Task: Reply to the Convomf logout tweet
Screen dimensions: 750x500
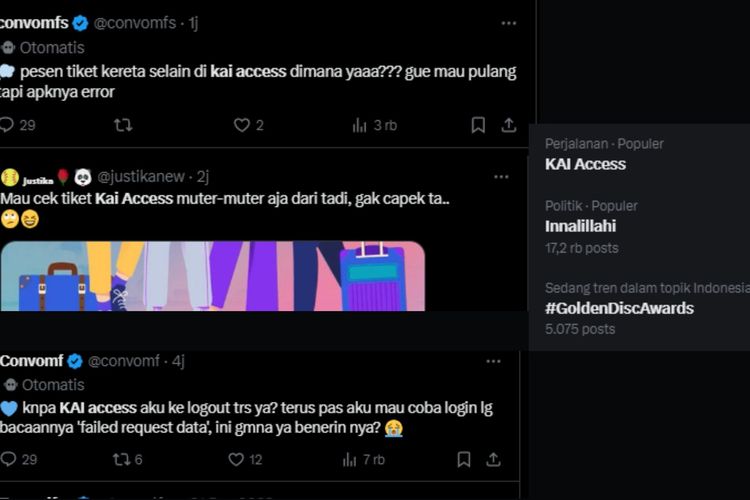Action: click(x=7, y=459)
